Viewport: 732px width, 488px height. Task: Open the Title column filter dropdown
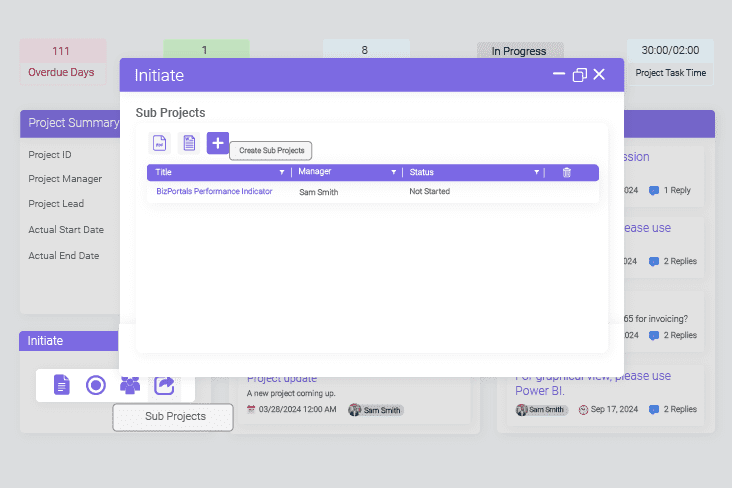pyautogui.click(x=282, y=172)
